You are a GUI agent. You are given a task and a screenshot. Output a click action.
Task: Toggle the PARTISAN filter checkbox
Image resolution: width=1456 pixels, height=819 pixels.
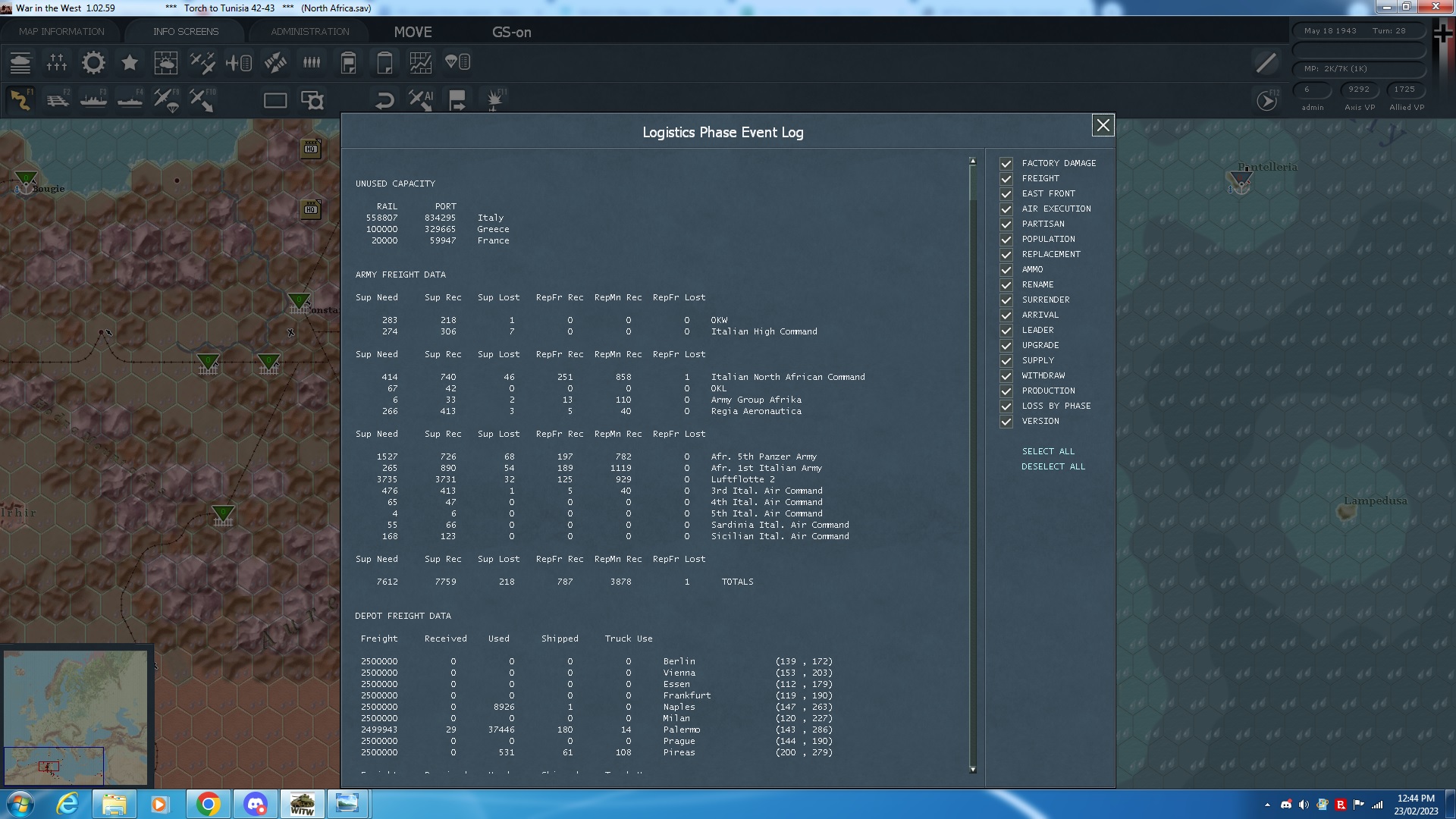tap(1006, 224)
